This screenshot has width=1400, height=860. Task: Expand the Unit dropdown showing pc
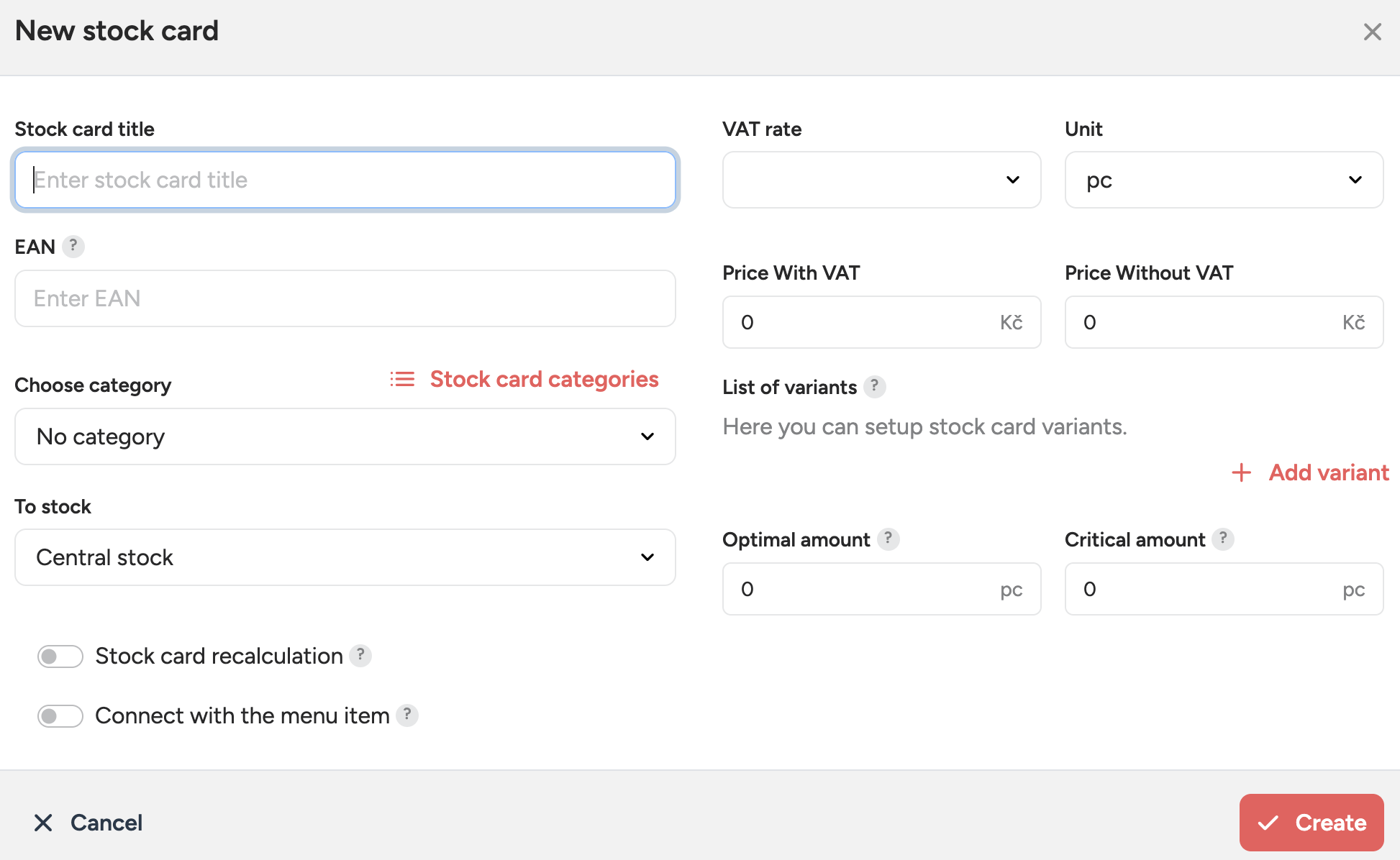click(x=1223, y=180)
